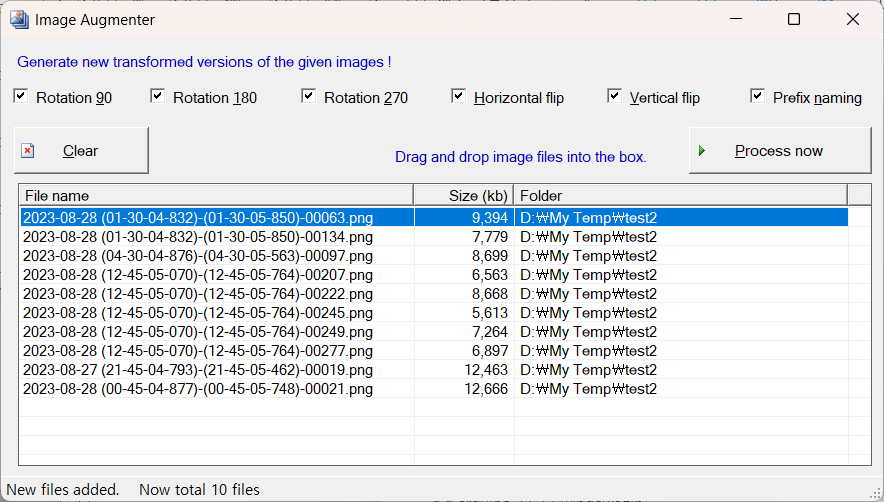Click the Process now button
The image size is (884, 502).
779,151
